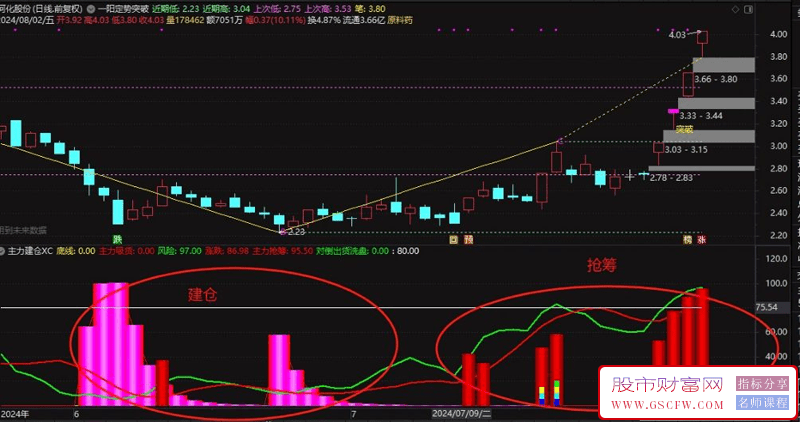
Task: Click the 3.03 - 3.15 price zone label
Action: coord(686,150)
